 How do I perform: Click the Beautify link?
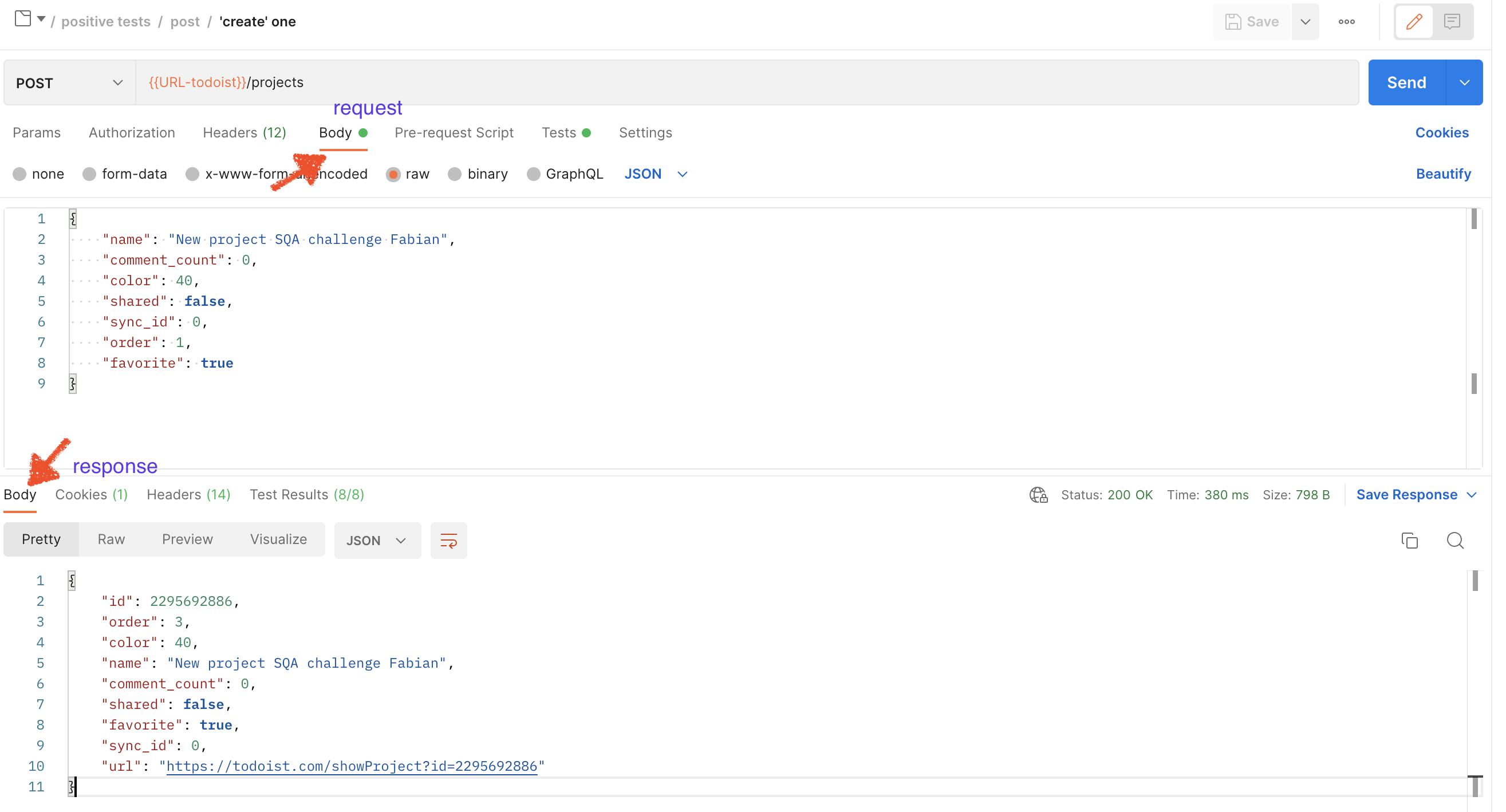(x=1443, y=174)
